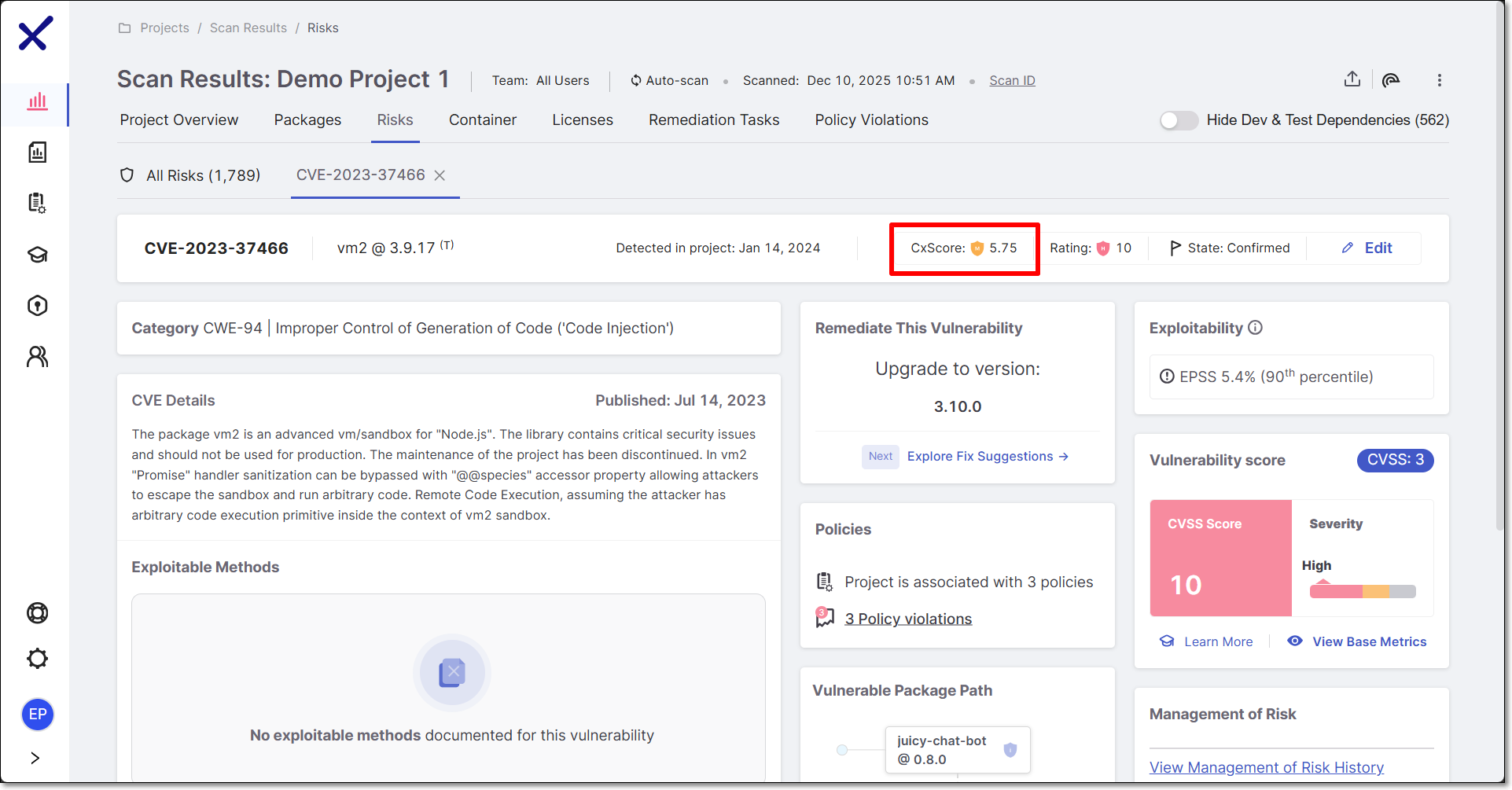The width and height of the screenshot is (1512, 790).
Task: Click Projects in the breadcrumb
Action: pyautogui.click(x=164, y=28)
